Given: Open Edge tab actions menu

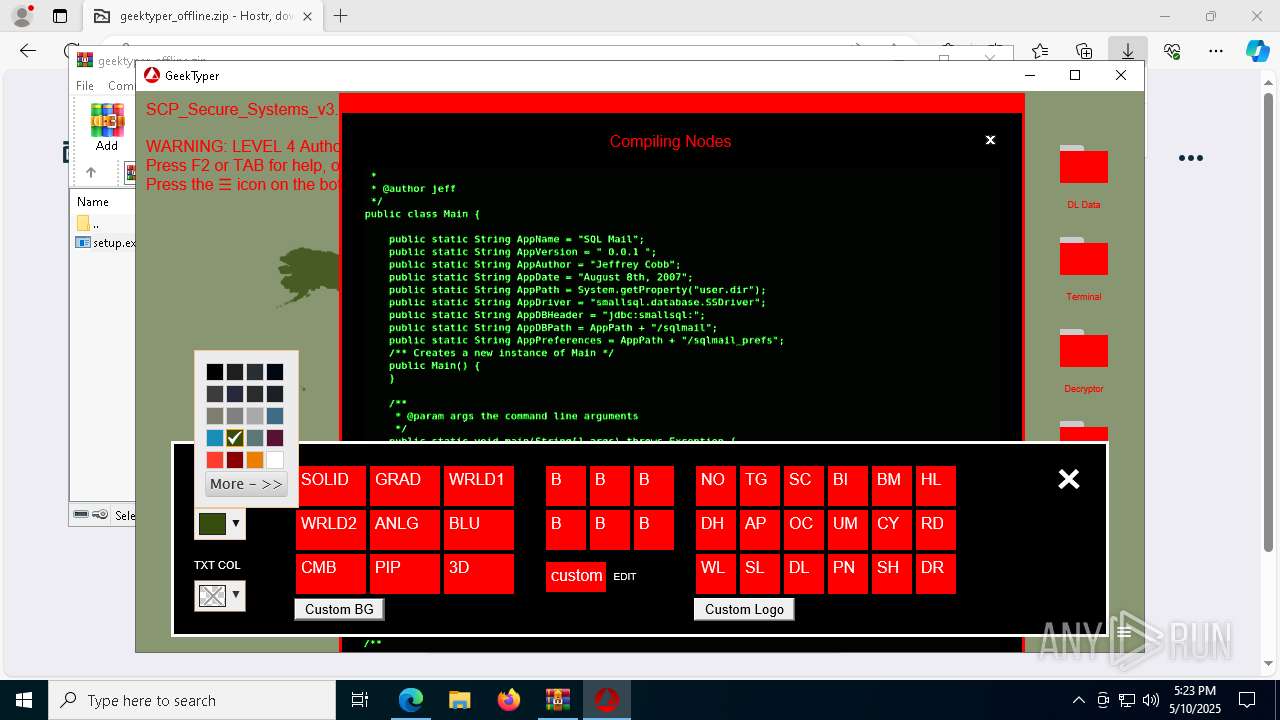Looking at the screenshot, I should coord(60,16).
